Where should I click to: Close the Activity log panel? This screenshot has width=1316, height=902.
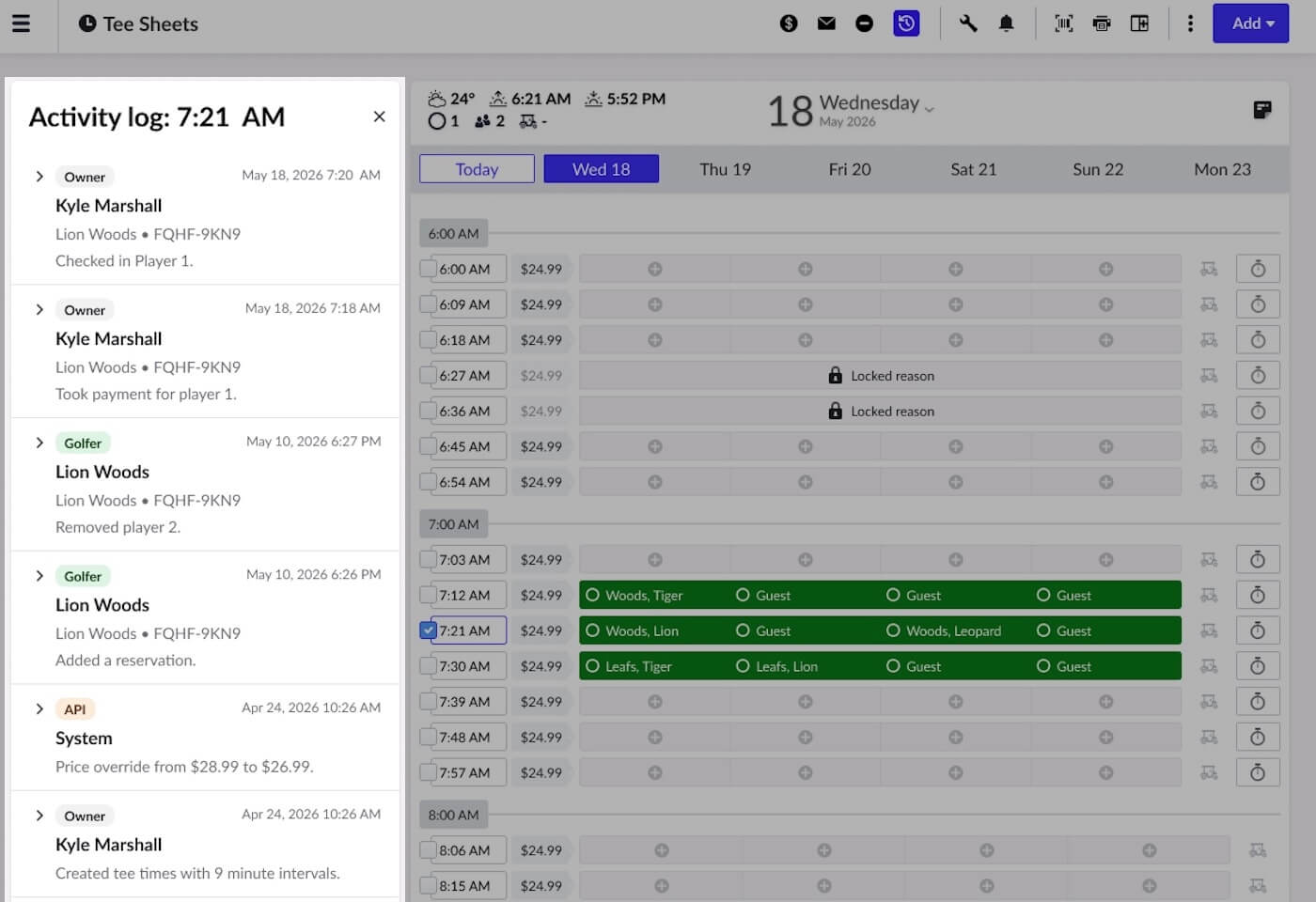(x=379, y=117)
